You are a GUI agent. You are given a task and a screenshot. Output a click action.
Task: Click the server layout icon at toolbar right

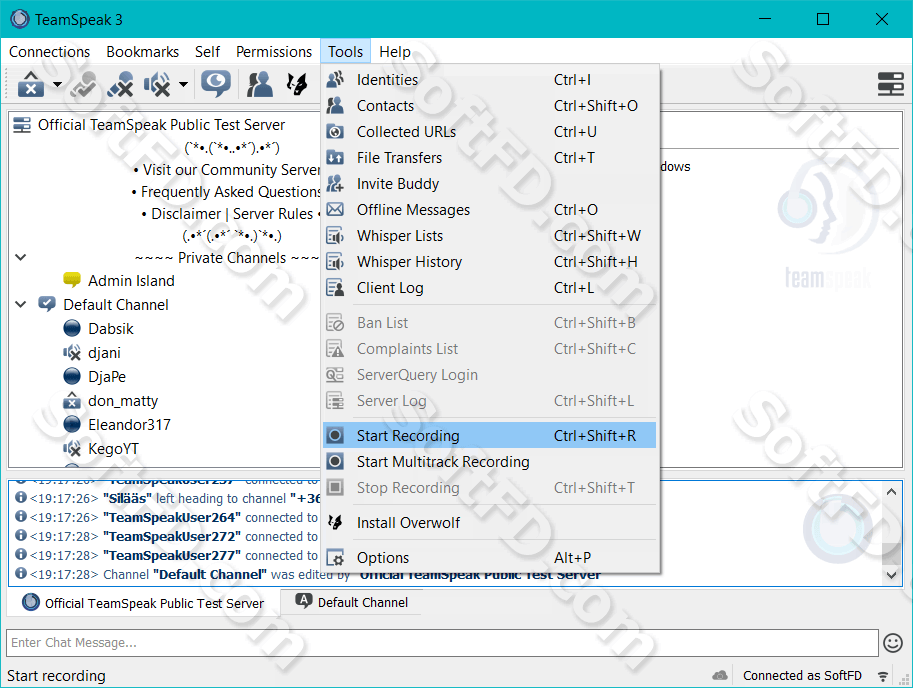(x=890, y=84)
